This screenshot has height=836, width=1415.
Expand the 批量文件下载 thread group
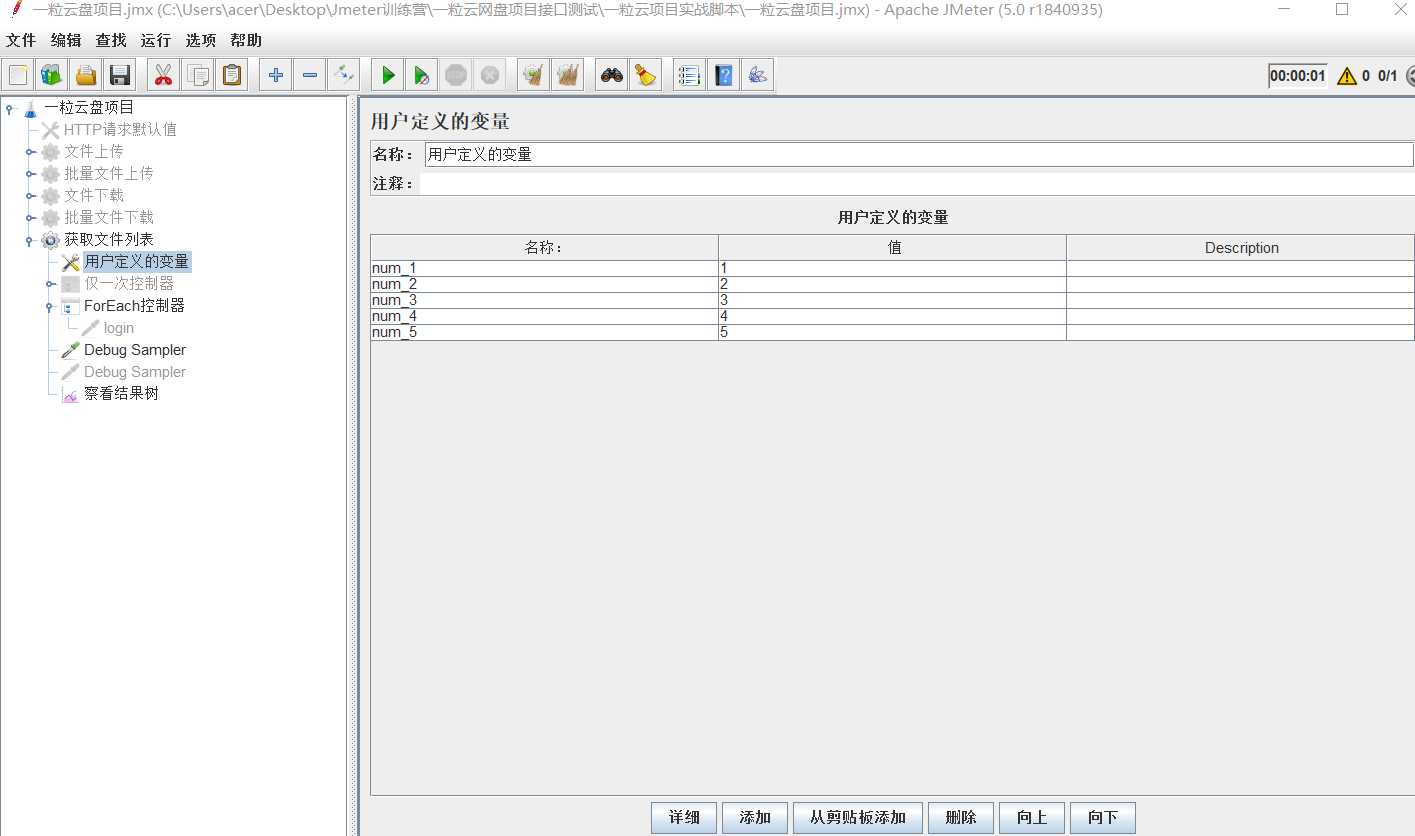tap(30, 218)
